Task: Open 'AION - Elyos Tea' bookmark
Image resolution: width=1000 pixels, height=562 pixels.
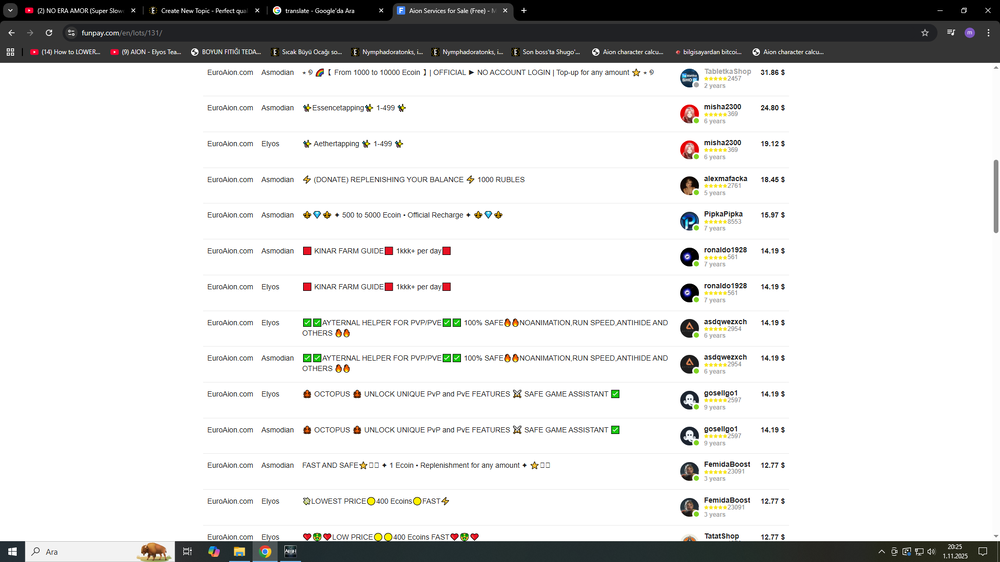Action: pos(146,52)
